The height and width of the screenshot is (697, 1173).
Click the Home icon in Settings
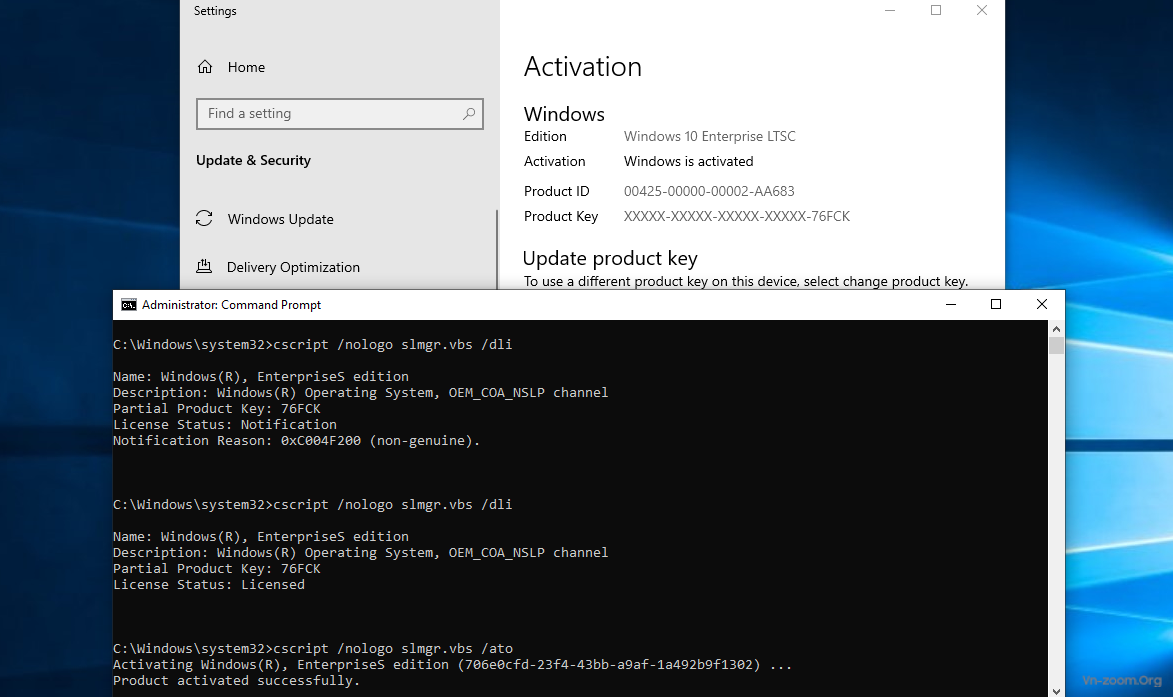click(x=205, y=67)
